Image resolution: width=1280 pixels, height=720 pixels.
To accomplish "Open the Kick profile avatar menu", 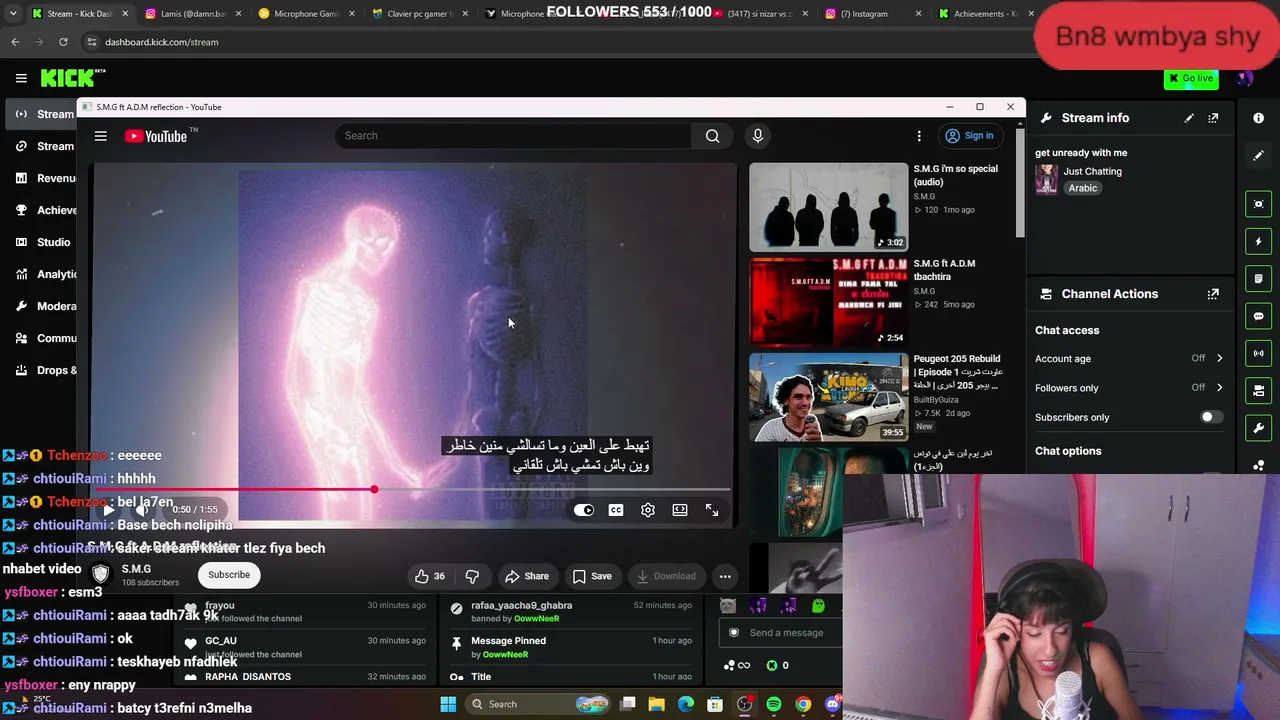I will (1245, 78).
